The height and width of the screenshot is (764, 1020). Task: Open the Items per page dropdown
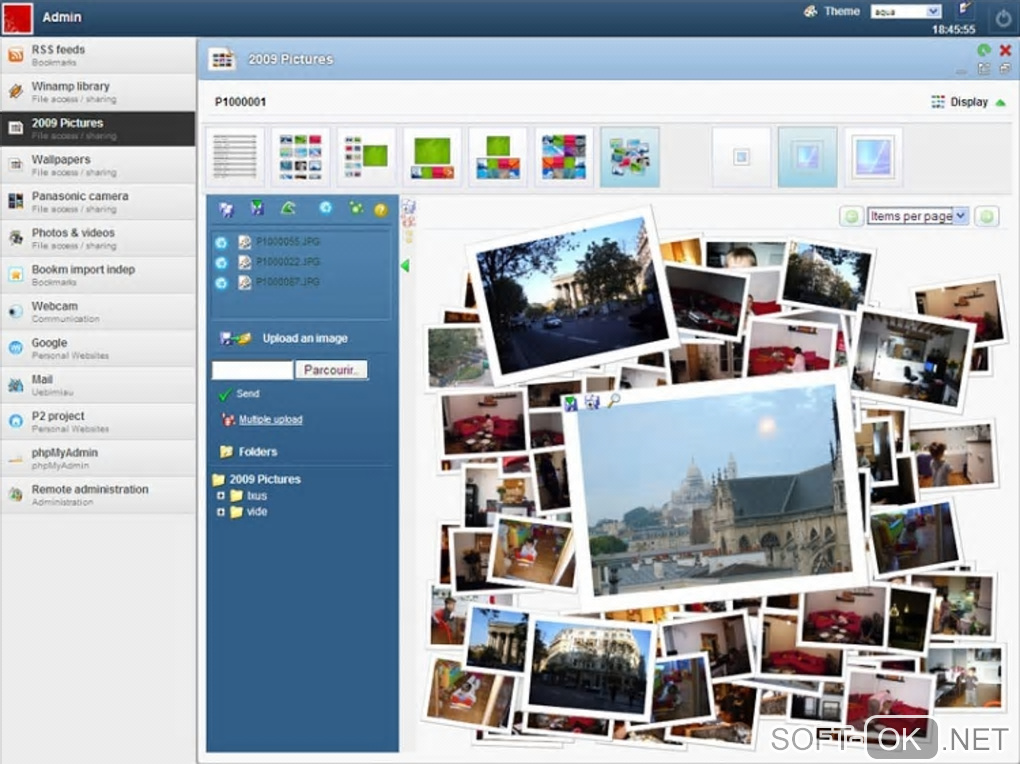point(918,216)
